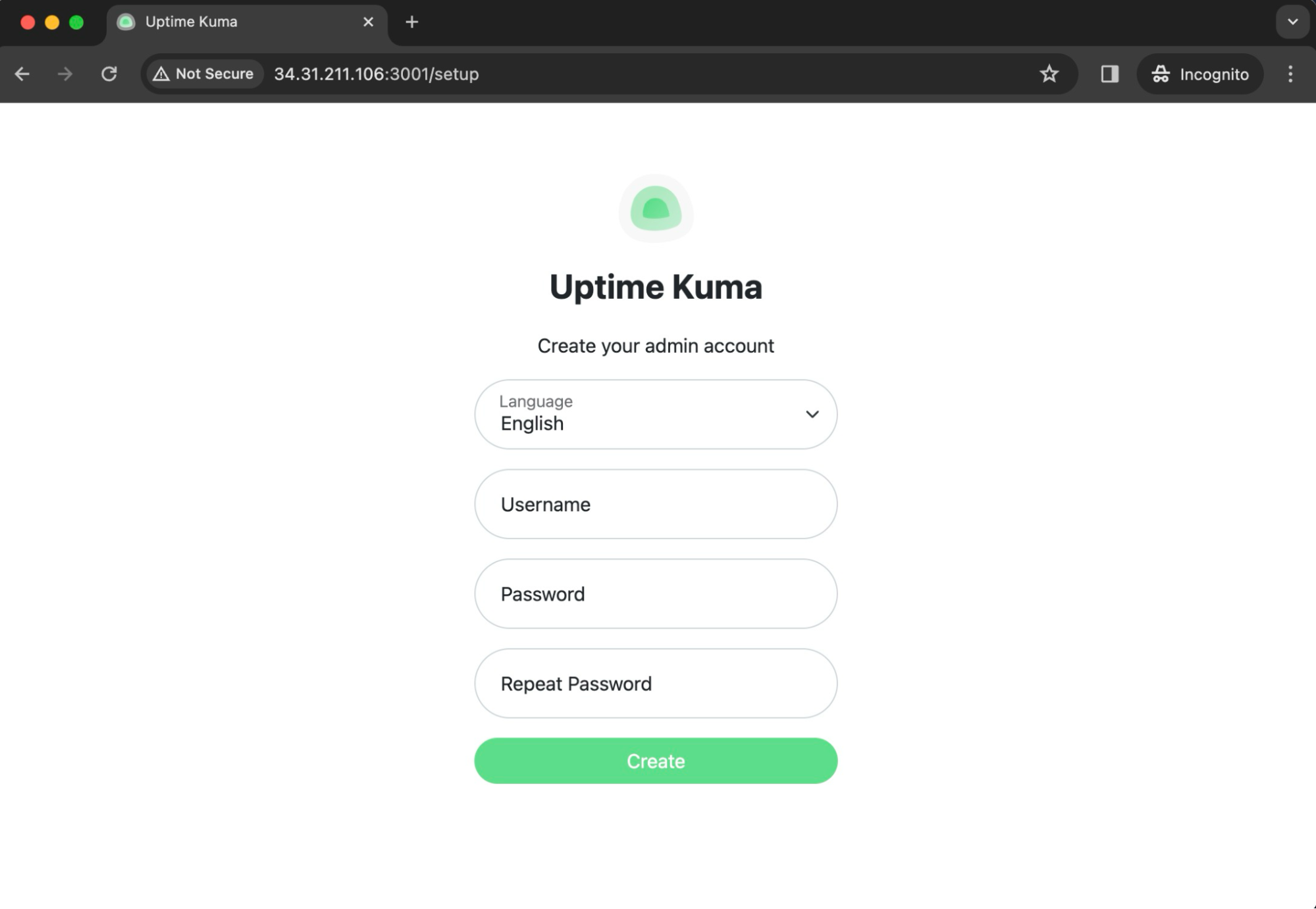Open the browser three-dot menu
The height and width of the screenshot is (909, 1316).
click(1289, 74)
